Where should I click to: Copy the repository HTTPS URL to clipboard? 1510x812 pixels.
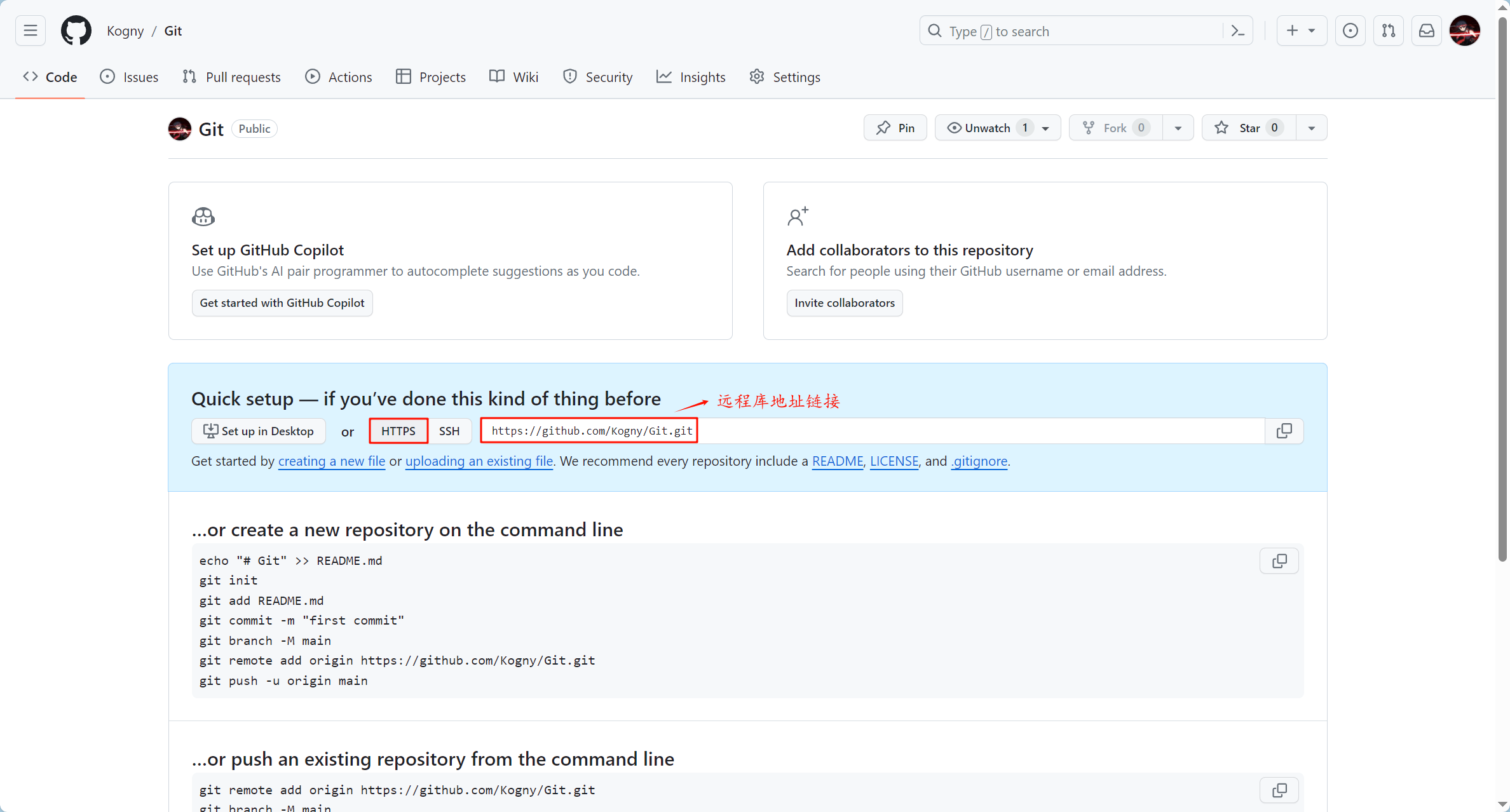click(1284, 431)
